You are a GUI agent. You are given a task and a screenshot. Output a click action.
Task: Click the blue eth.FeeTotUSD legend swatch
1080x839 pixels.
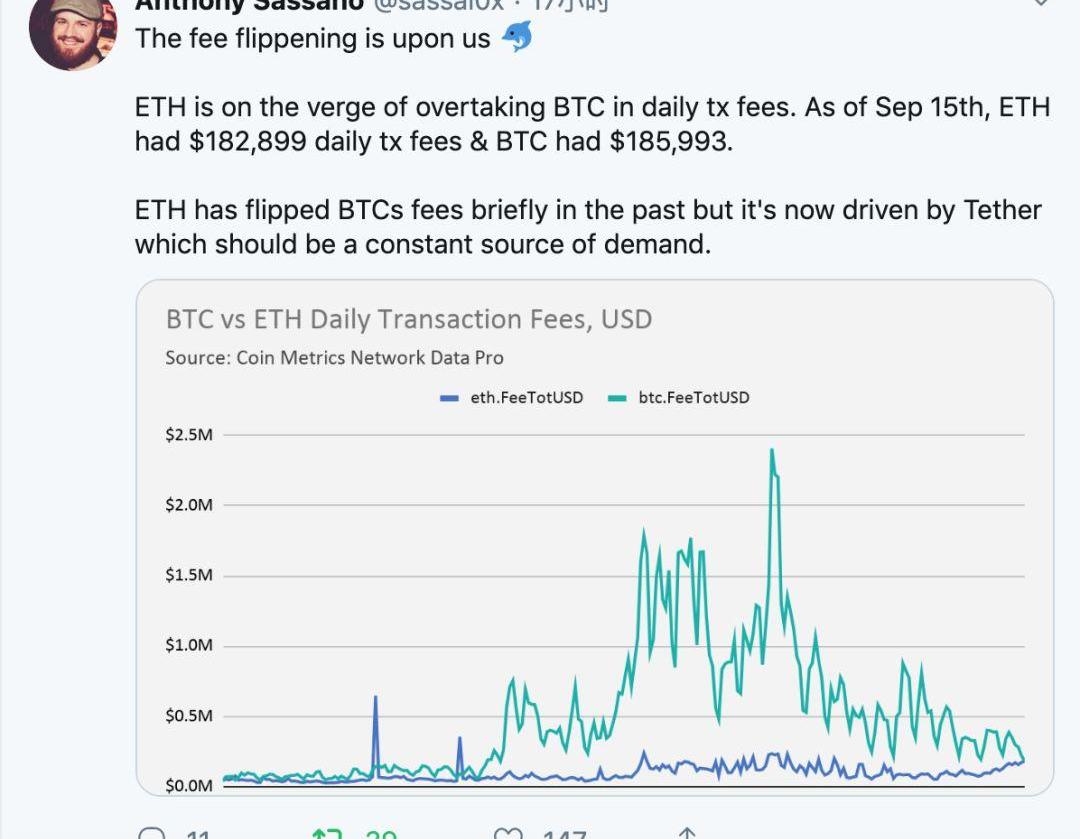tap(450, 398)
